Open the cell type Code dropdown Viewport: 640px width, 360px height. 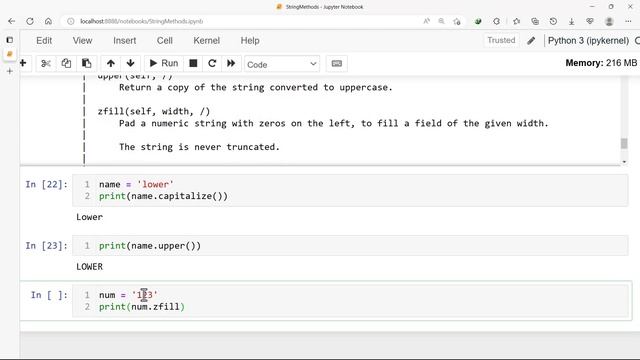(282, 64)
